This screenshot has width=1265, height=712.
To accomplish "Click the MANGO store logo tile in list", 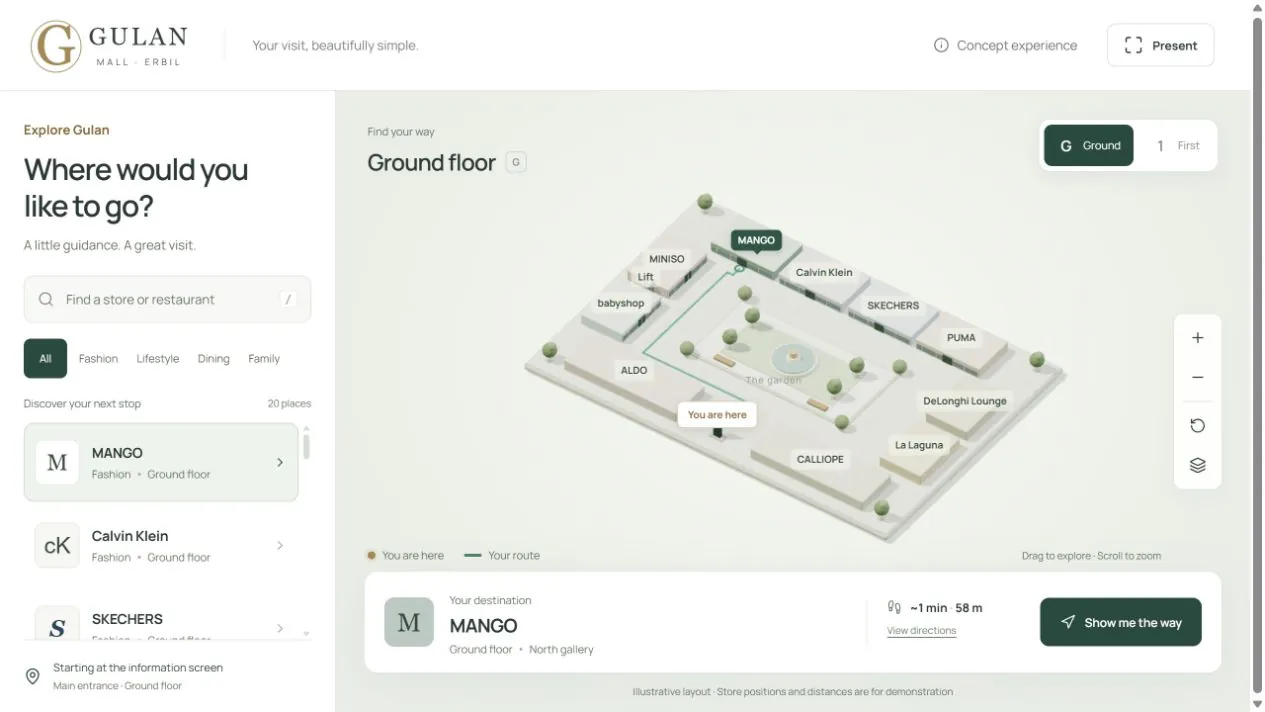I will (57, 462).
